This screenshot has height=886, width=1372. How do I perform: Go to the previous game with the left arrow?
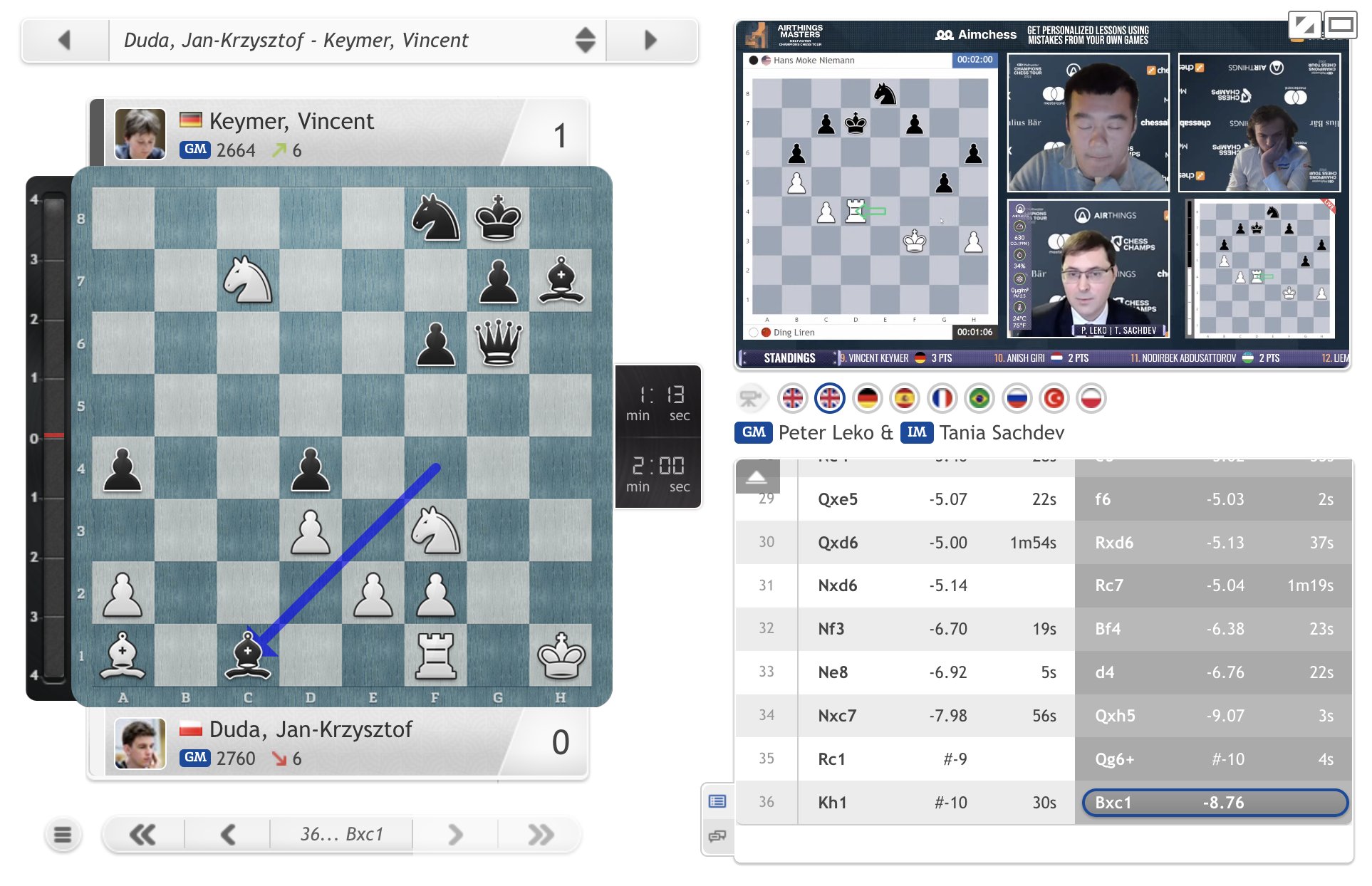pos(65,40)
